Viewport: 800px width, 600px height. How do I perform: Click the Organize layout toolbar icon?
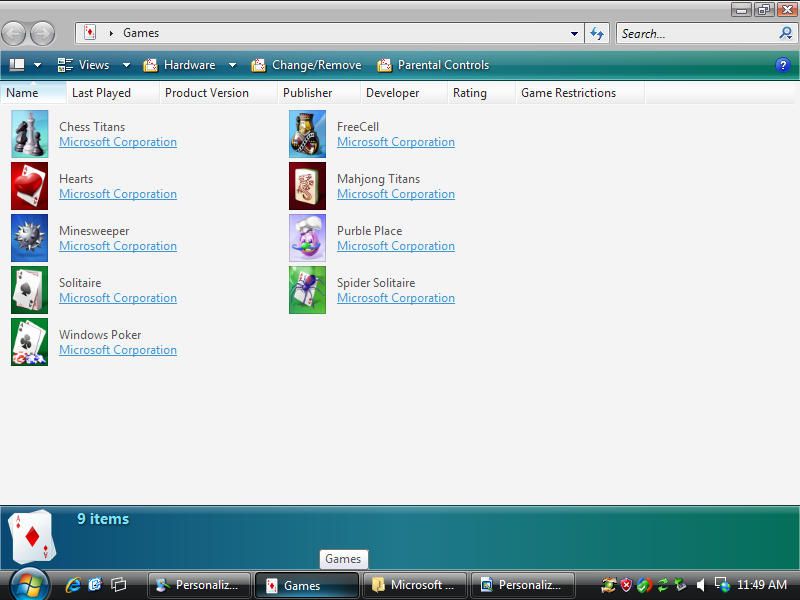17,65
